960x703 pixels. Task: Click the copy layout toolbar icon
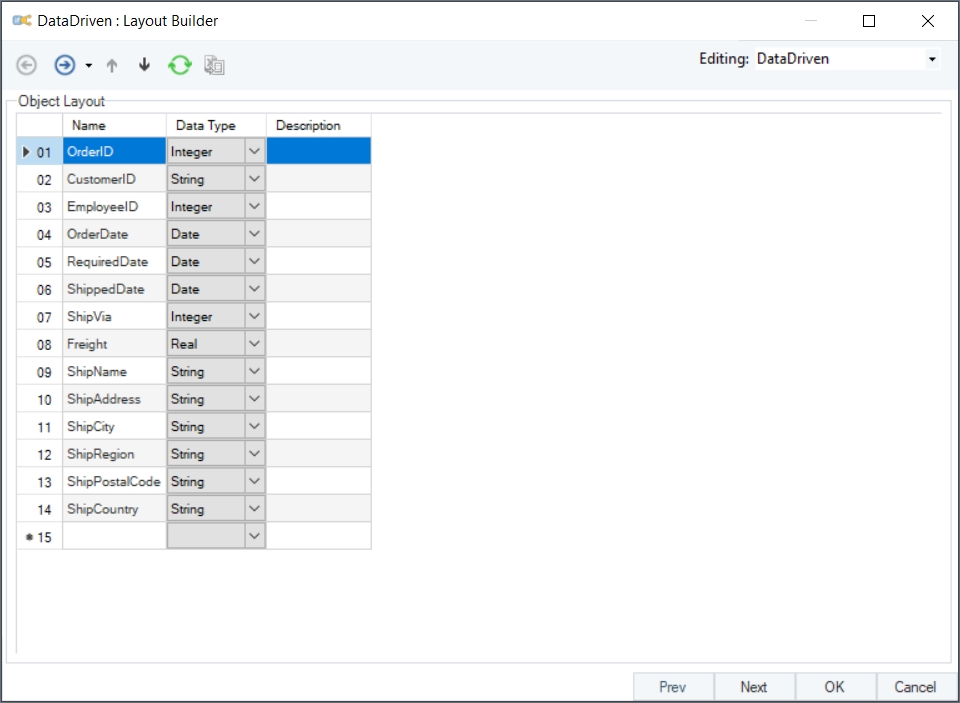tap(214, 65)
